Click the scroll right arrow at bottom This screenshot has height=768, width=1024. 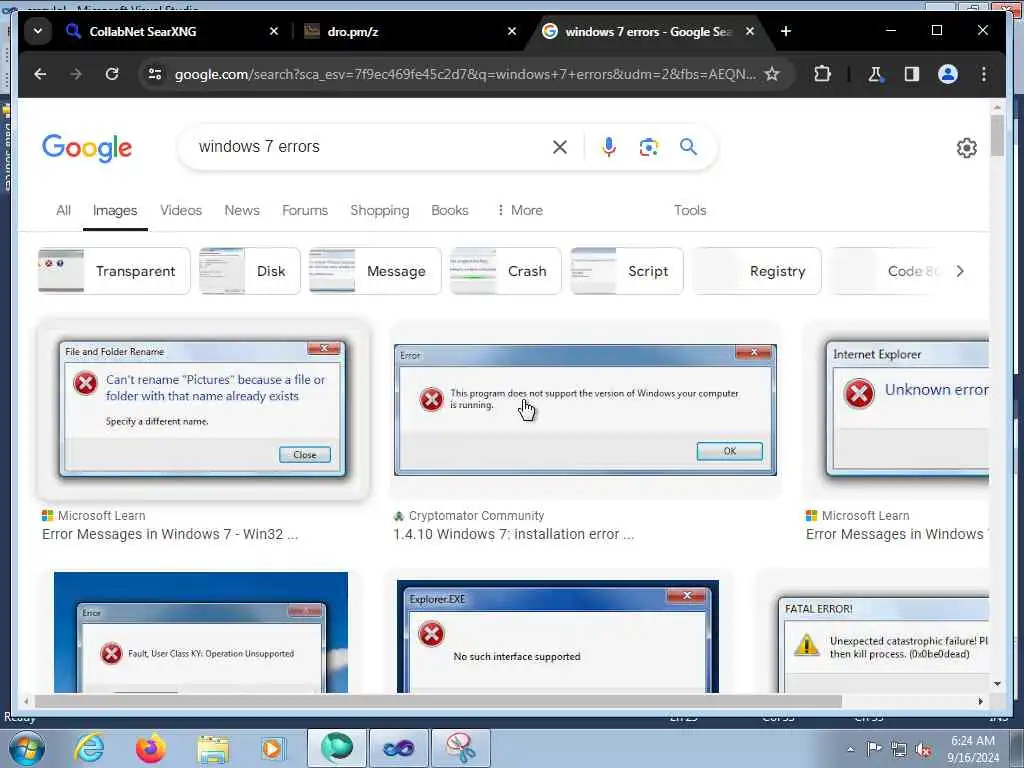pyautogui.click(x=980, y=701)
